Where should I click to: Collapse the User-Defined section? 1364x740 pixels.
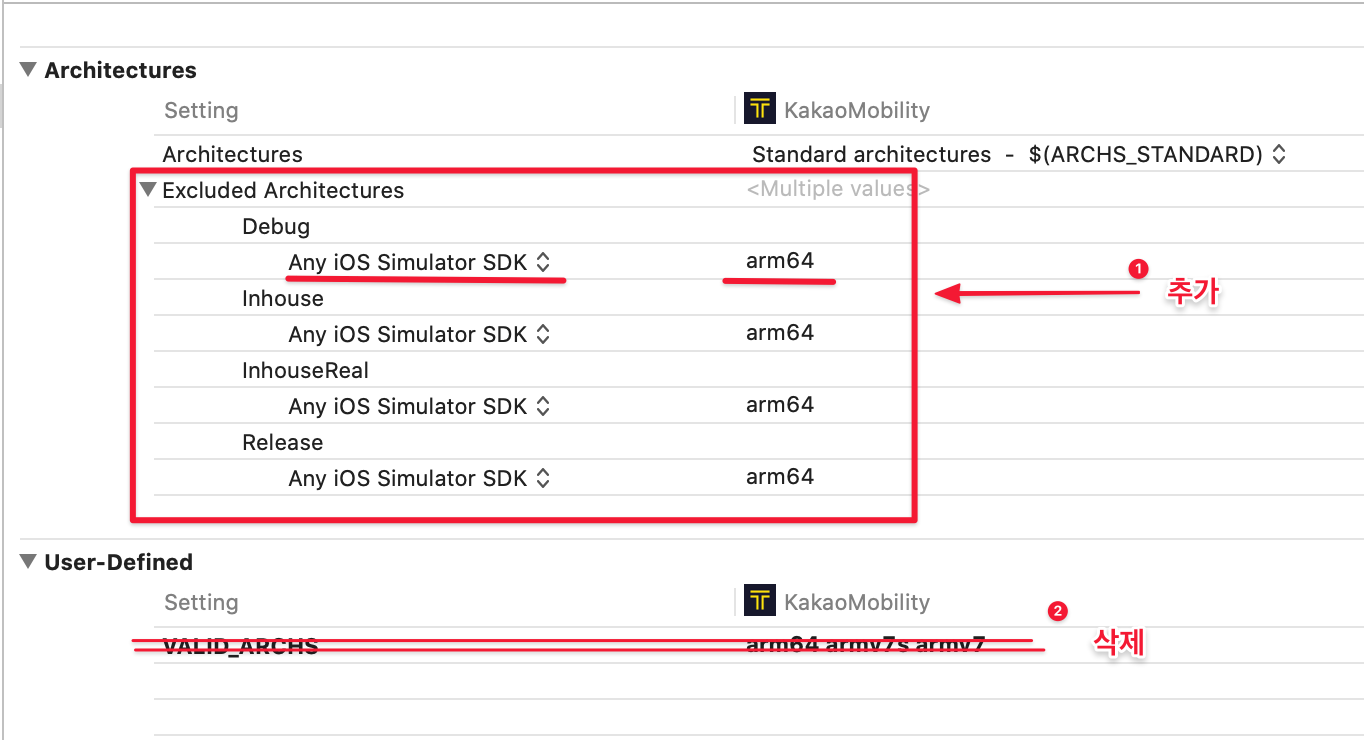pos(26,562)
